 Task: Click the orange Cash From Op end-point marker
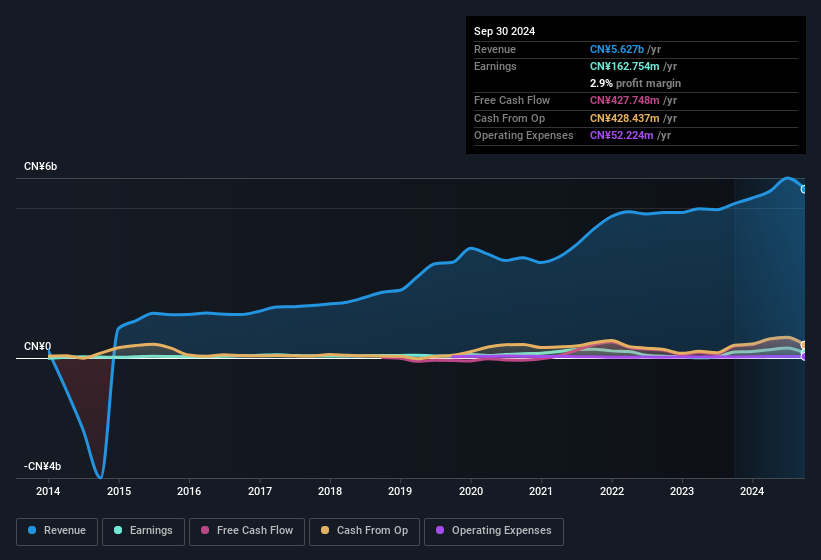(804, 345)
